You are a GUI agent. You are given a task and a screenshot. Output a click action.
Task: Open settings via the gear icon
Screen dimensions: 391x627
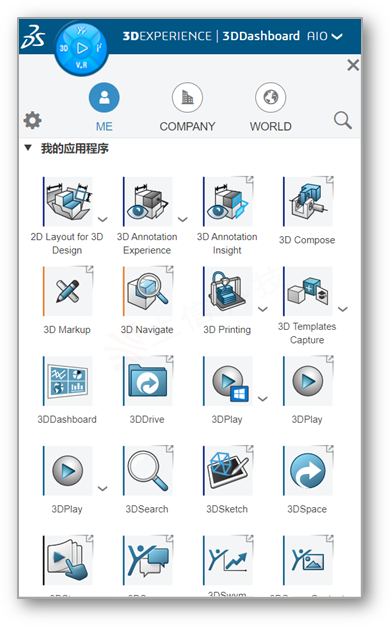[x=32, y=120]
